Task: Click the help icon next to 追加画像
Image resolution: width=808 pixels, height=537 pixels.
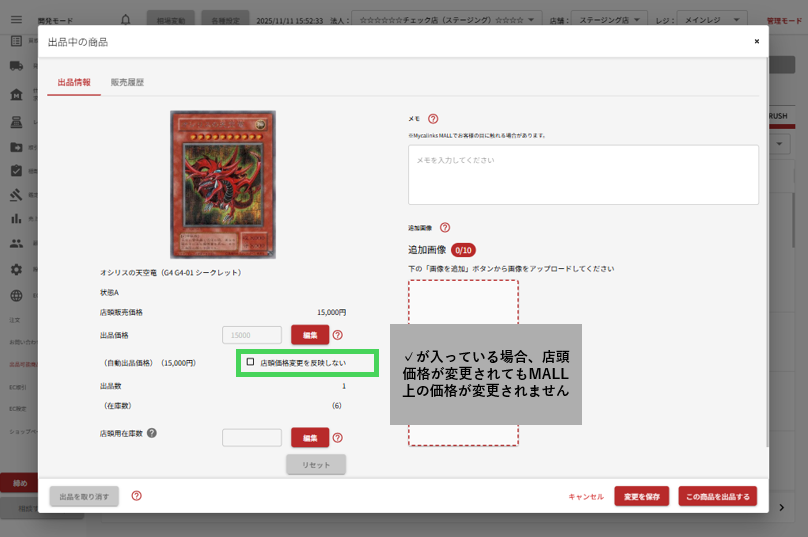Action: tap(445, 227)
